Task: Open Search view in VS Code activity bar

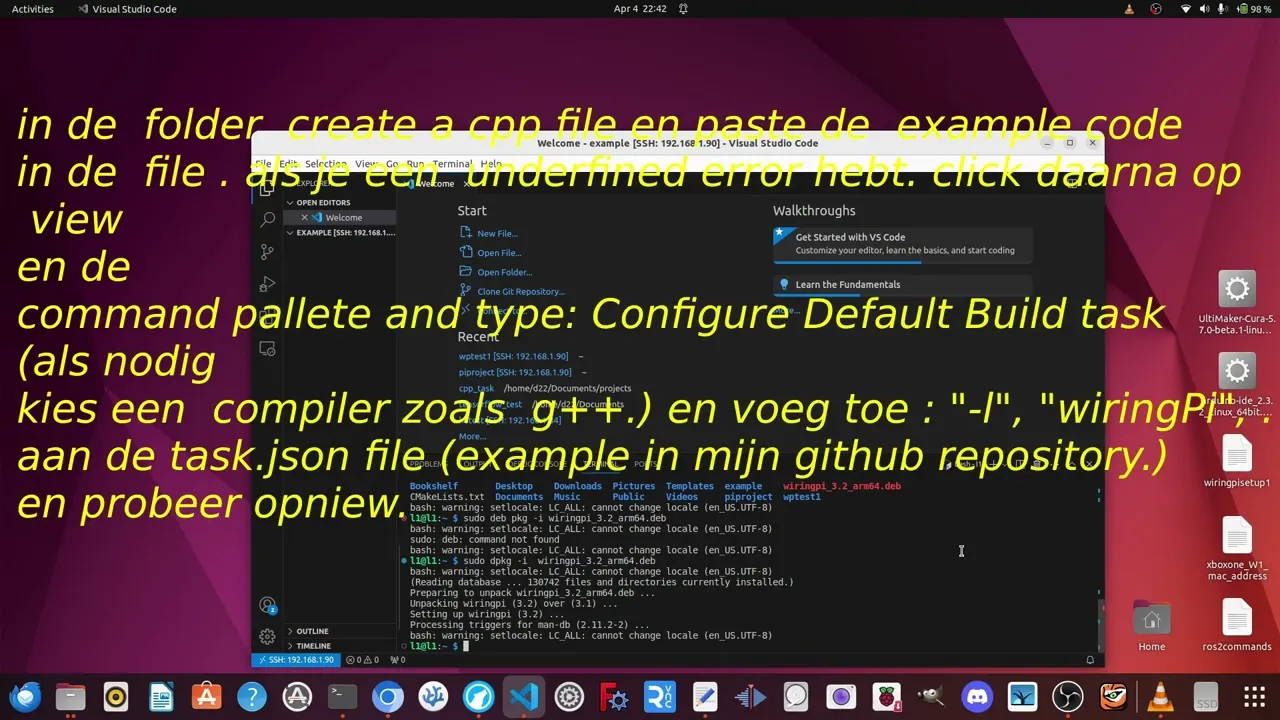Action: 267,219
